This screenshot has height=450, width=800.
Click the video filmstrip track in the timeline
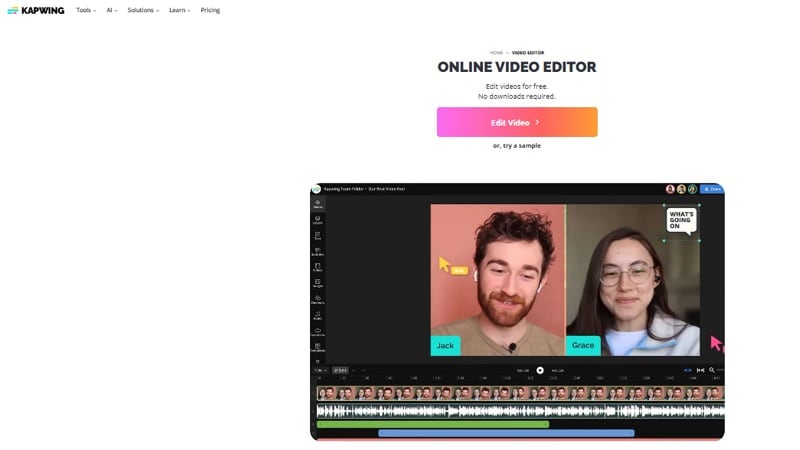coord(520,393)
